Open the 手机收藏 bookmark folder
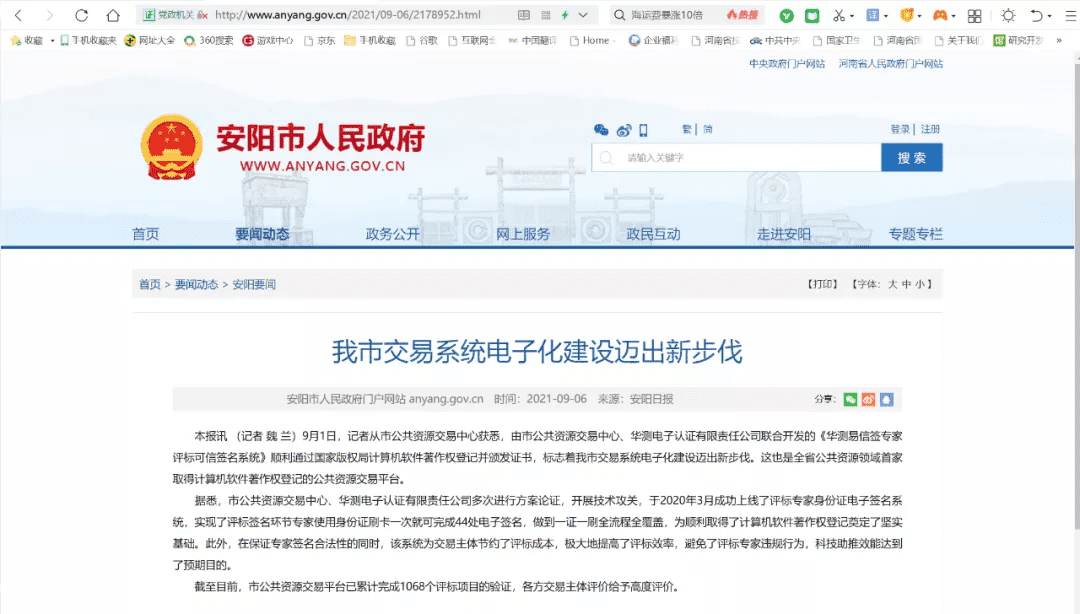1080x614 pixels. pyautogui.click(x=370, y=41)
